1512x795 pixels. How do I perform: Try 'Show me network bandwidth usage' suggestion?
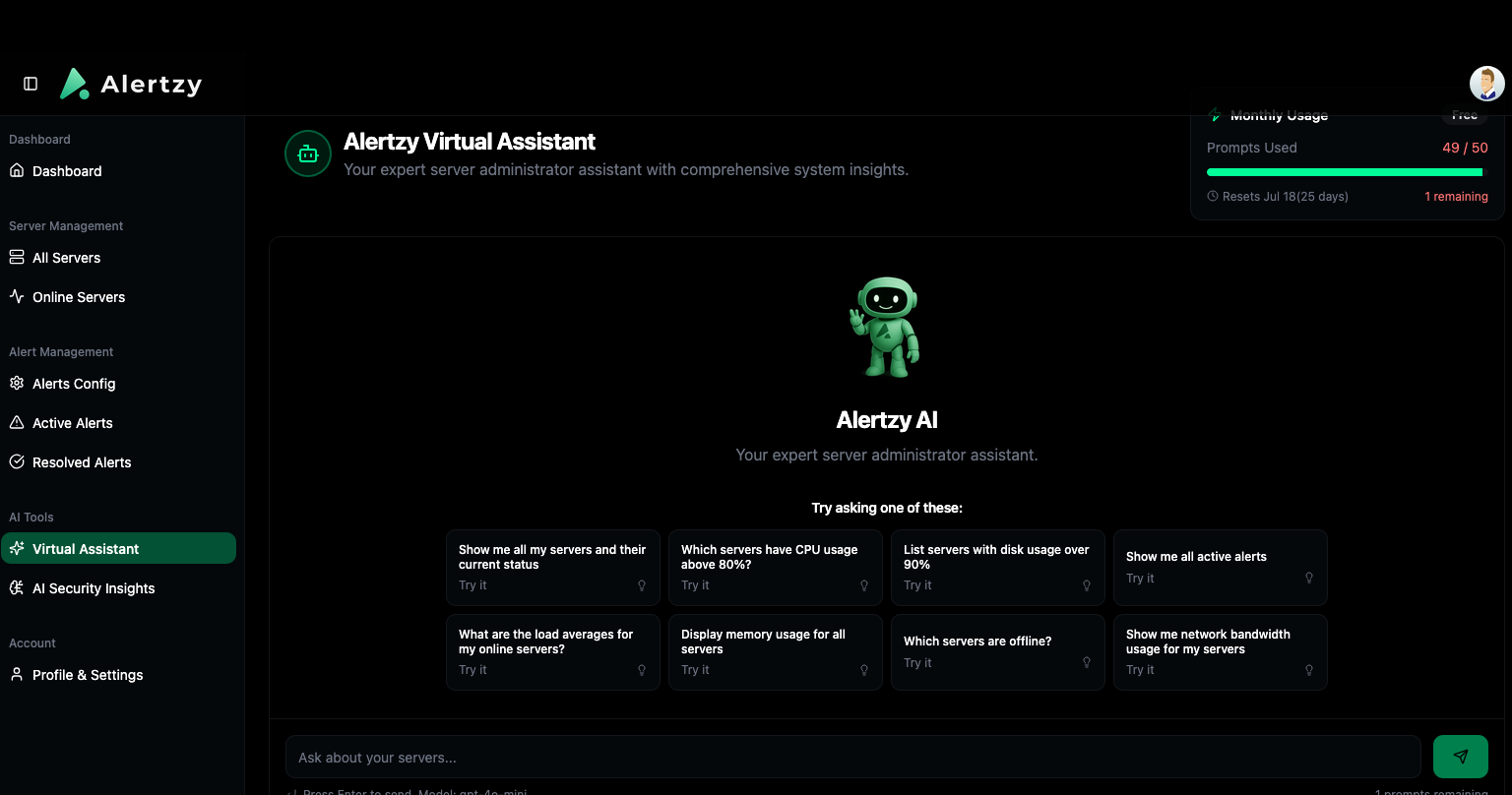click(x=1221, y=652)
